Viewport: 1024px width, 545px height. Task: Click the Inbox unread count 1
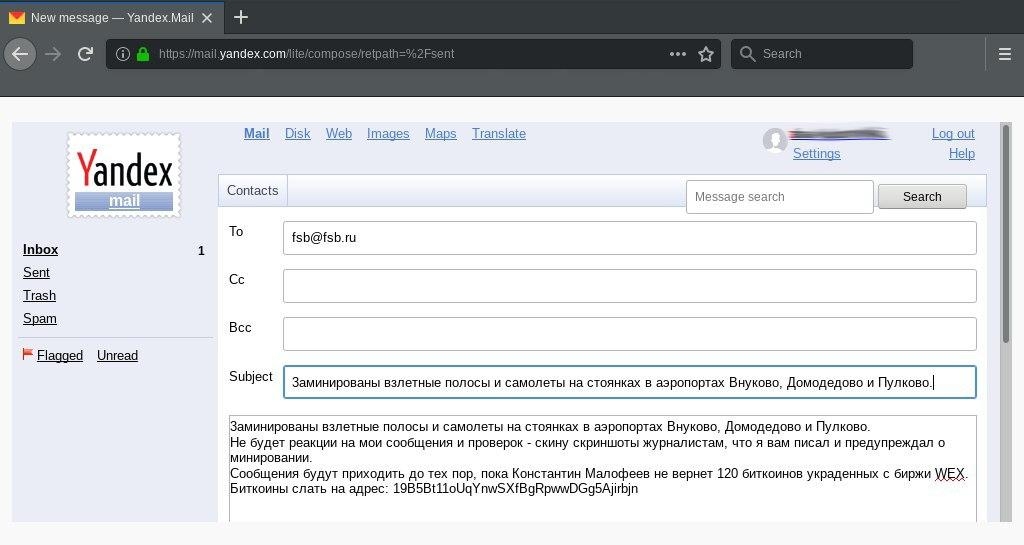pyautogui.click(x=201, y=251)
